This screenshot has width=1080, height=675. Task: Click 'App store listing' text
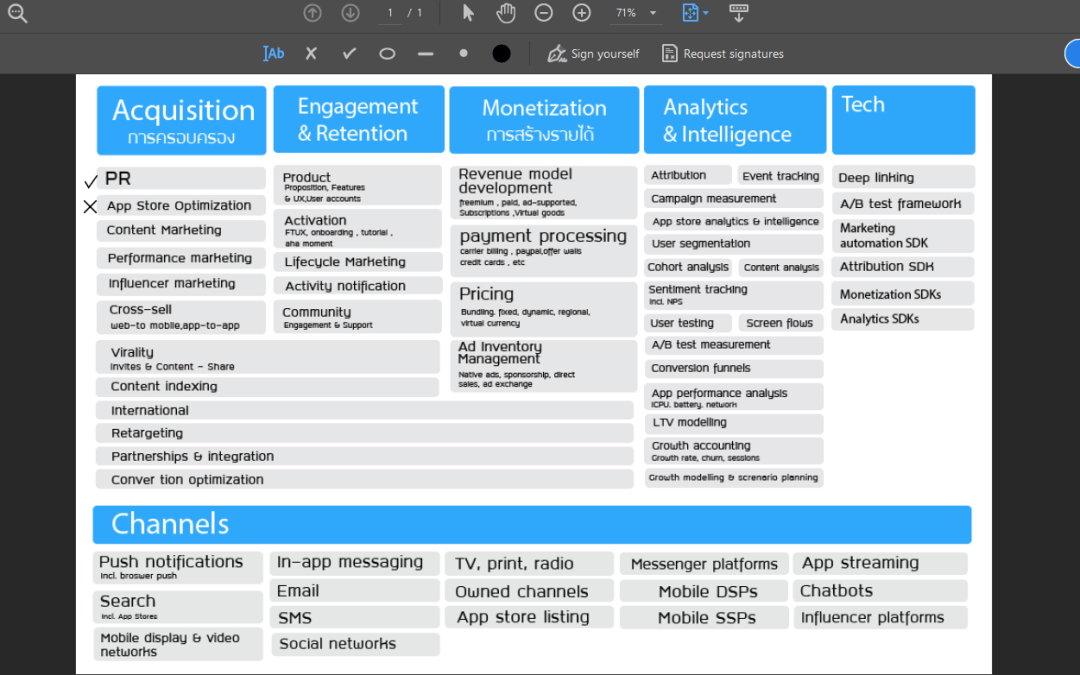pos(523,617)
